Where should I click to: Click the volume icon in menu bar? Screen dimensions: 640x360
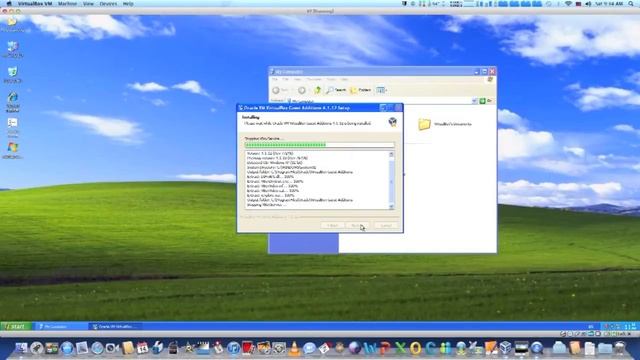point(588,4)
